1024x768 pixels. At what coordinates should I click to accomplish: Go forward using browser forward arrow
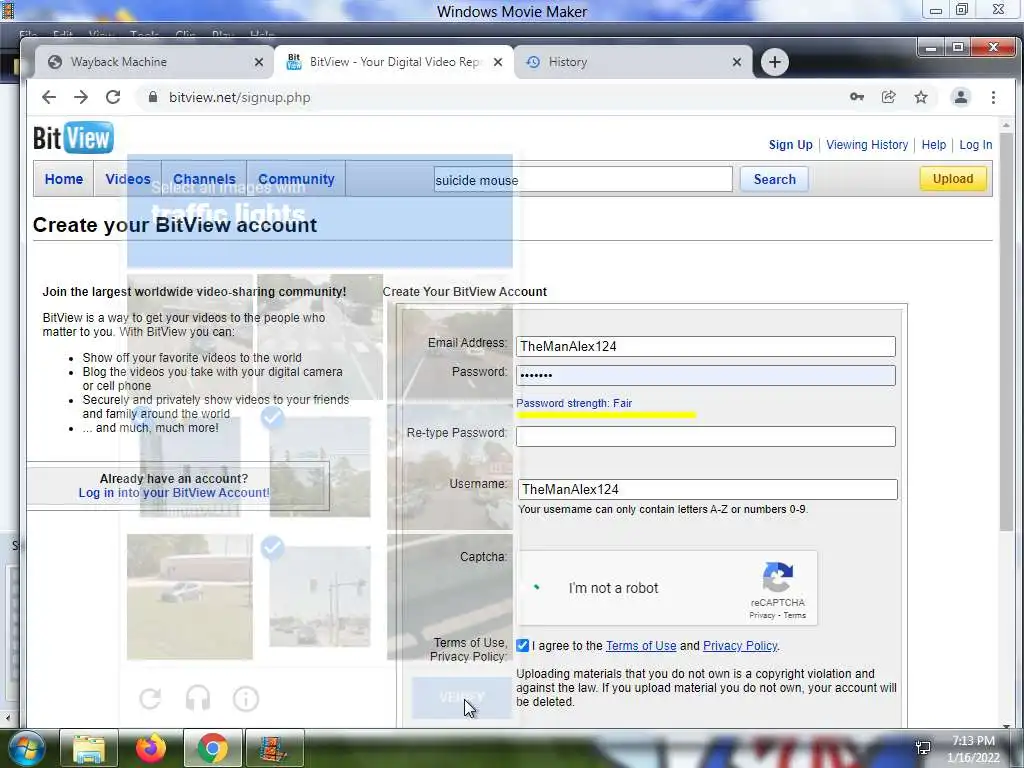81,97
